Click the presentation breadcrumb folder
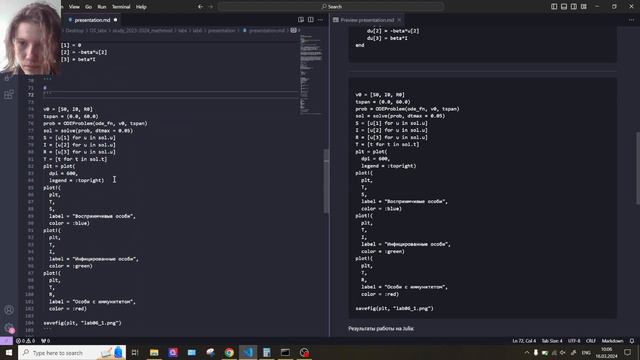 pos(222,31)
